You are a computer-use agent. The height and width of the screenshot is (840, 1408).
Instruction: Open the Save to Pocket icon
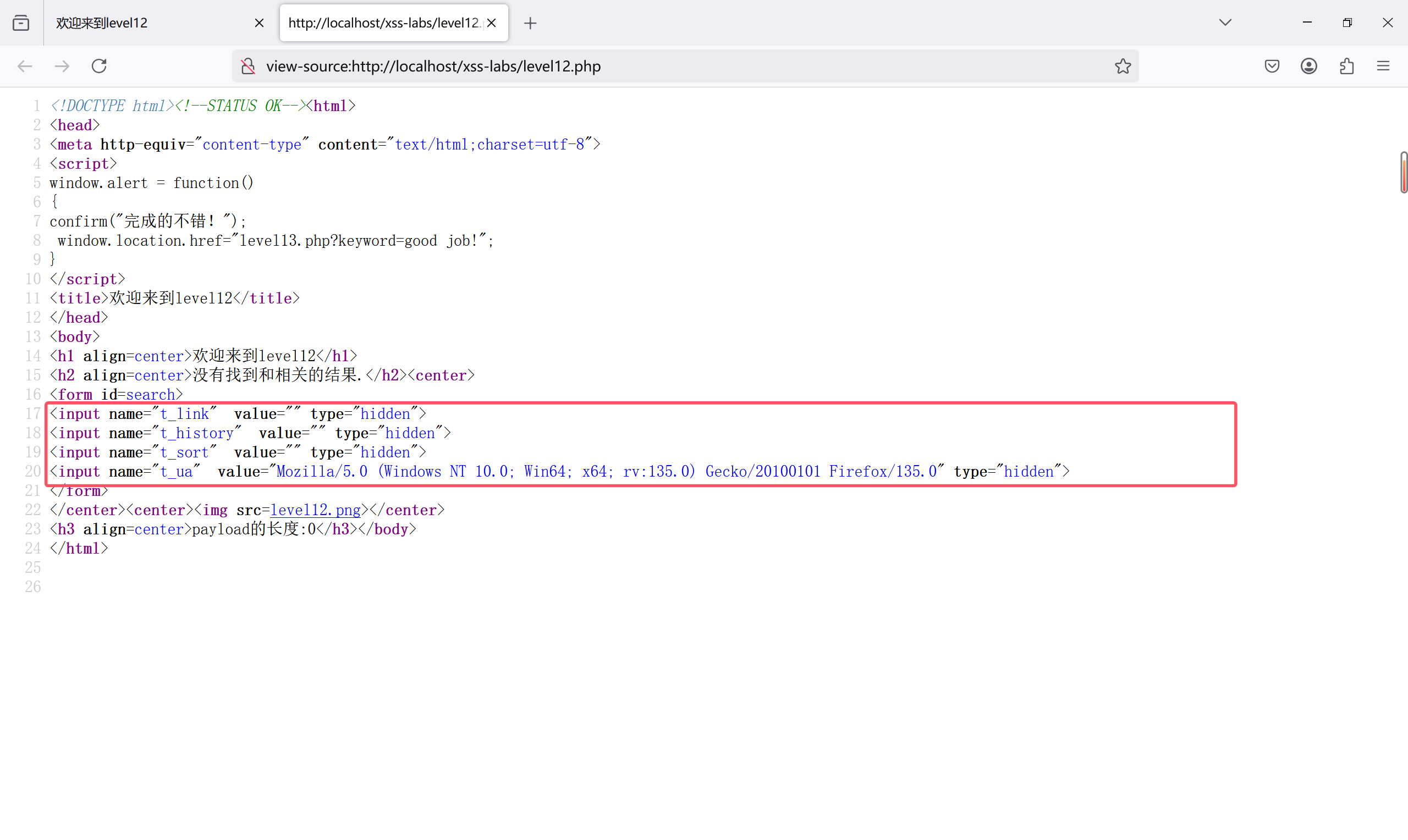pos(1272,66)
